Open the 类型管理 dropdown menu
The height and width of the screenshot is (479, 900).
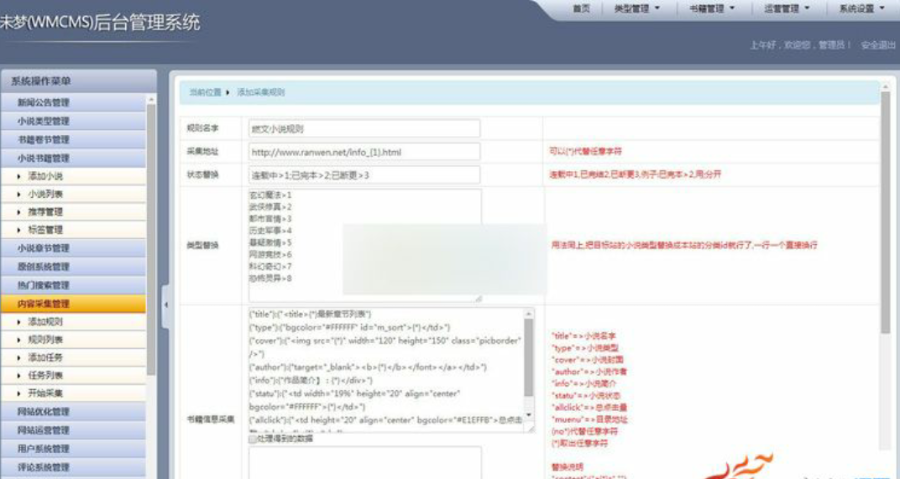coord(637,9)
